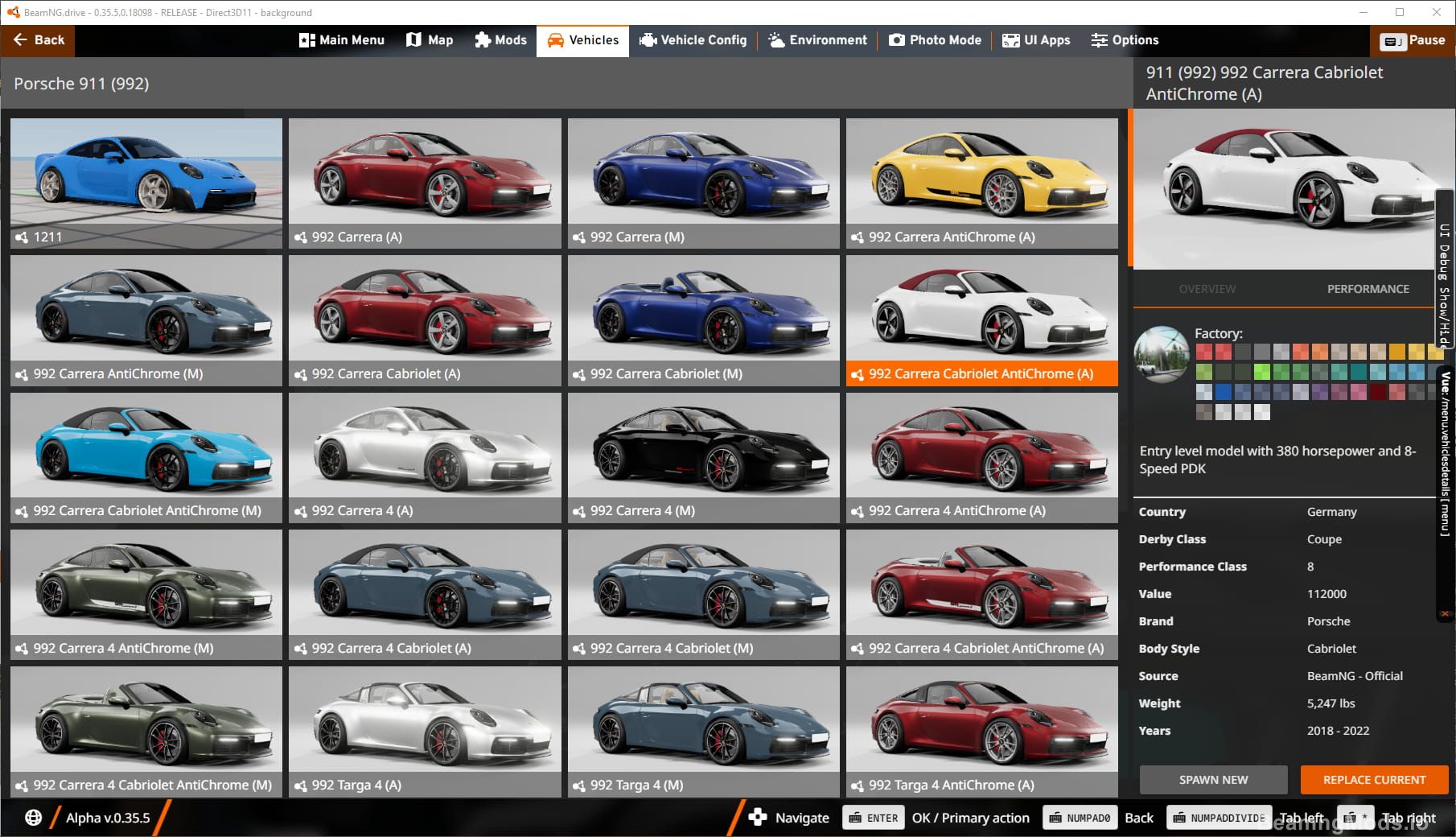
Task: Select the blue 1211 custom car thumbnail
Action: click(x=146, y=183)
